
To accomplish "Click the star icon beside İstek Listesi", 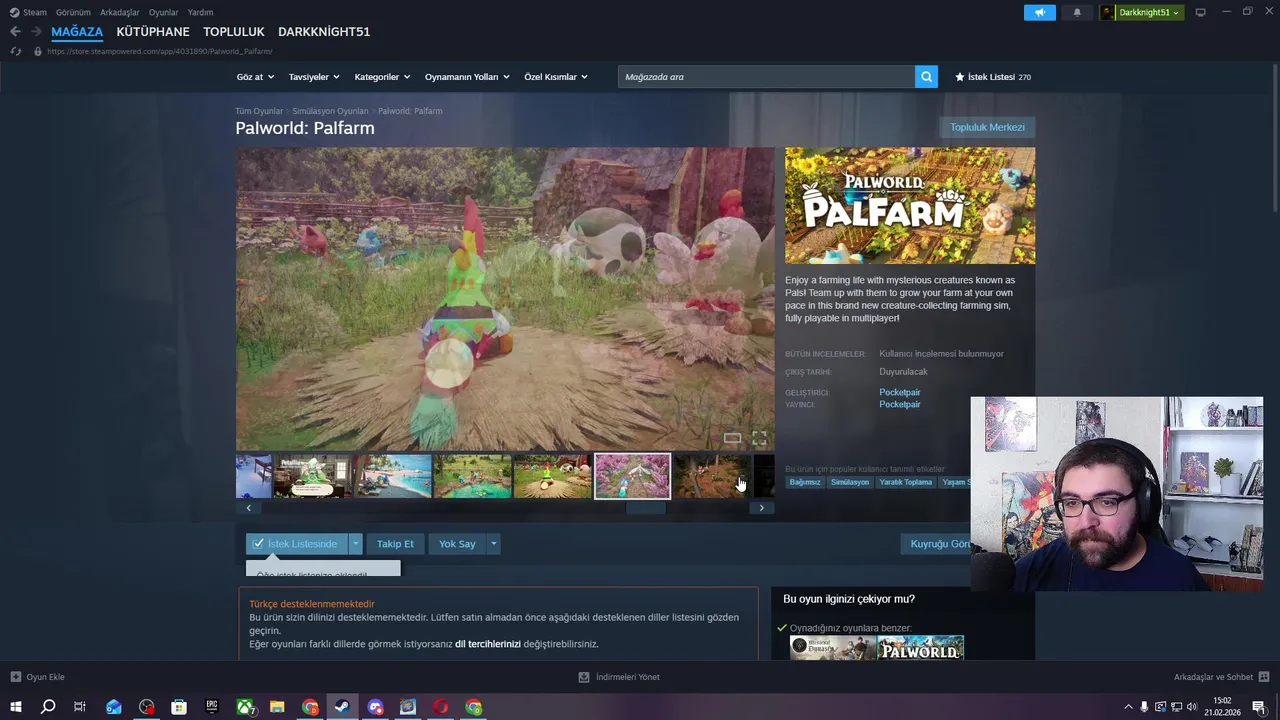I will click(x=960, y=77).
